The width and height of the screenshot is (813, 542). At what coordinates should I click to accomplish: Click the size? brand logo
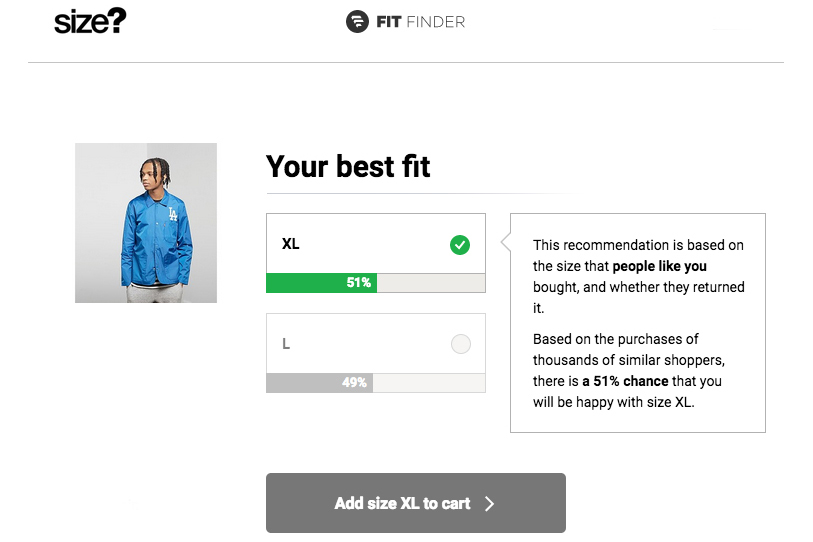coord(90,21)
